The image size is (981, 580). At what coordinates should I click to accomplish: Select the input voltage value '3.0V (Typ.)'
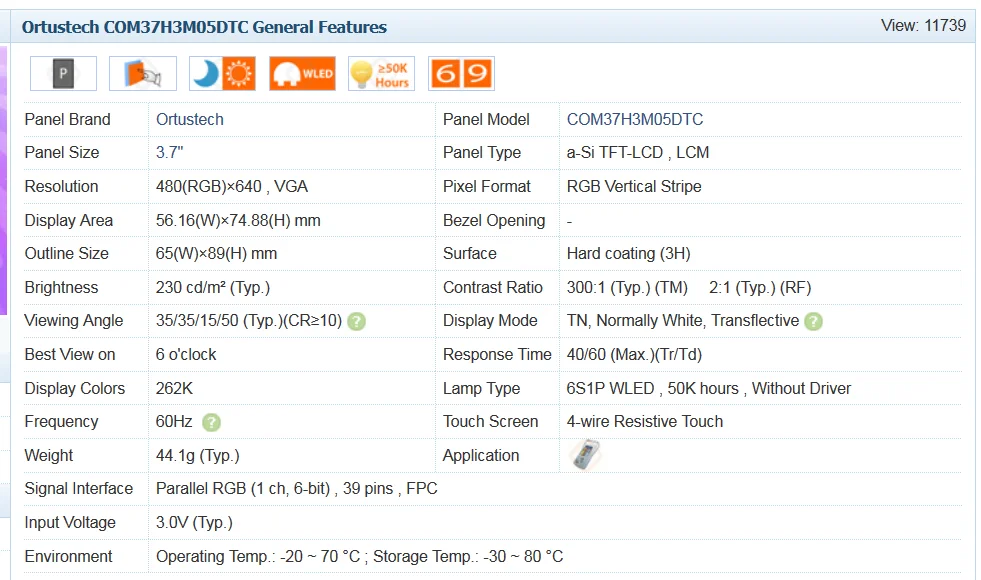[194, 522]
